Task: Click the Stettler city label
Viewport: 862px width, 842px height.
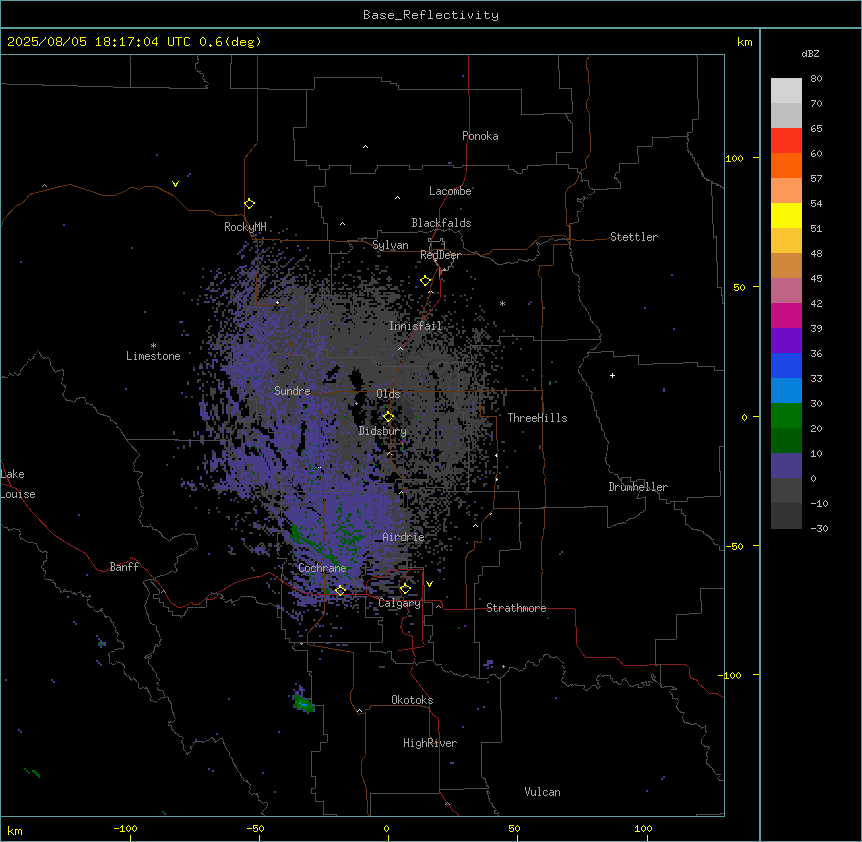Action: (634, 237)
